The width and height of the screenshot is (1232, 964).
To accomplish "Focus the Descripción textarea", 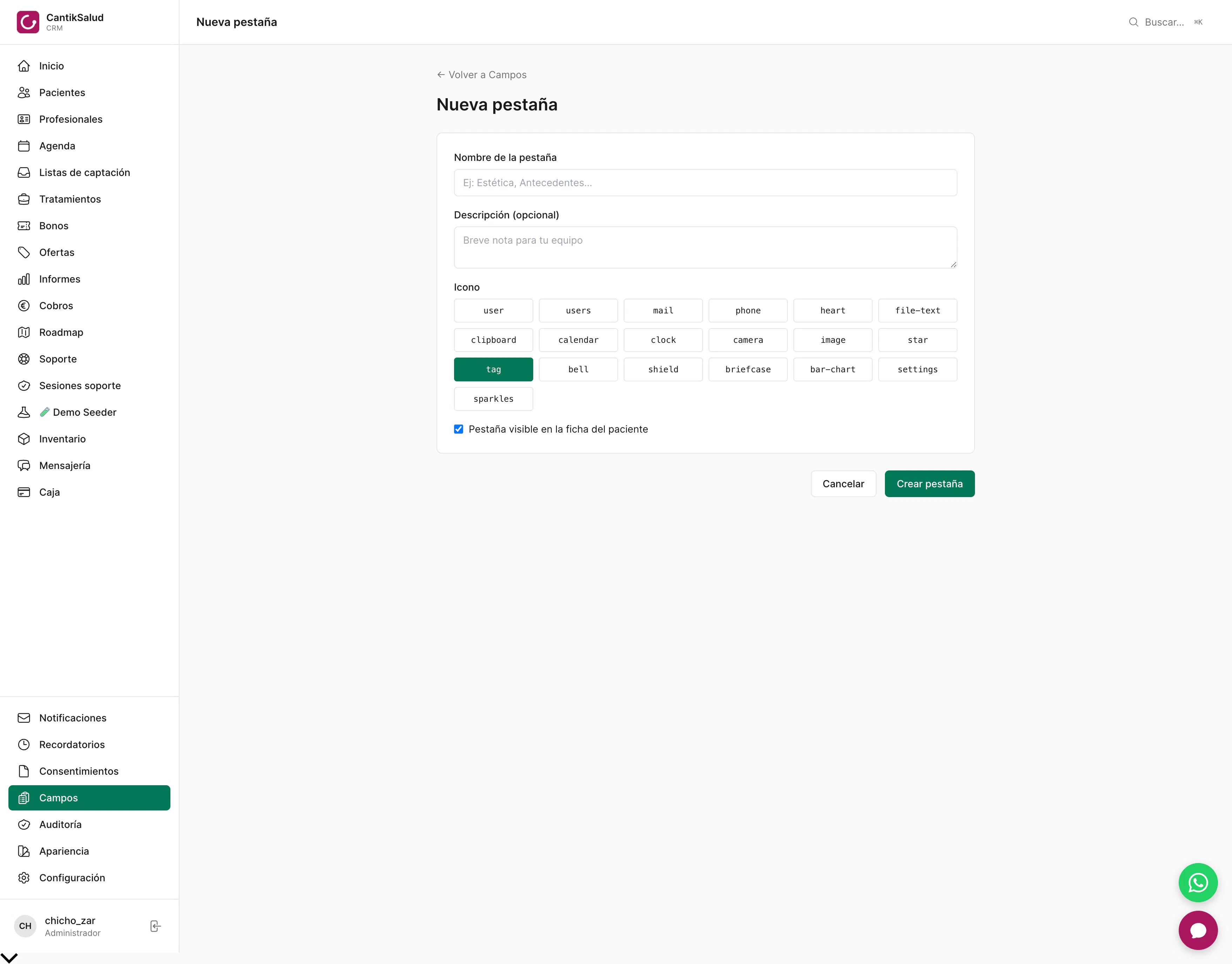I will (705, 247).
